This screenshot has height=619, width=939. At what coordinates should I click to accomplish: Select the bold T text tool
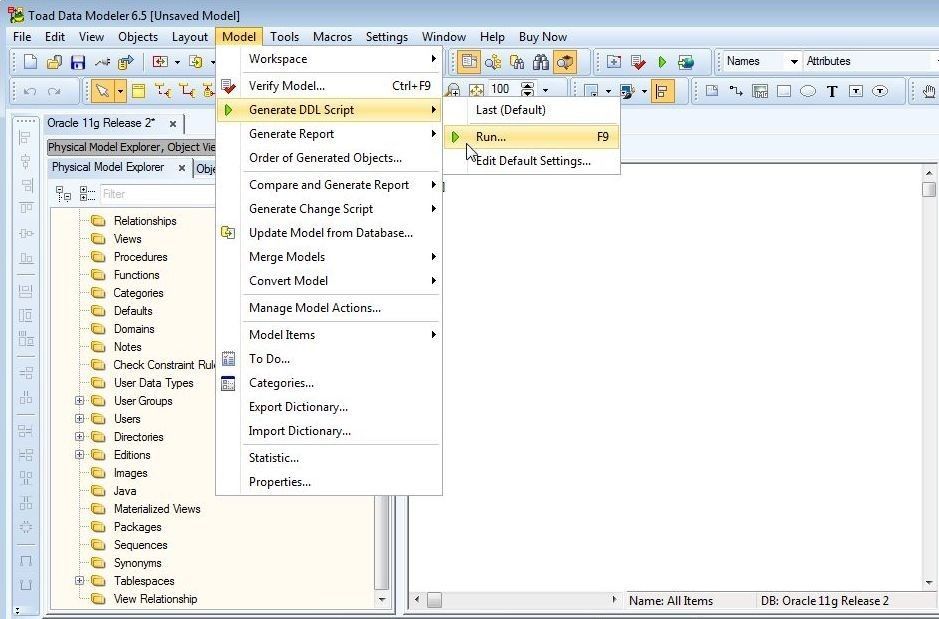[832, 91]
